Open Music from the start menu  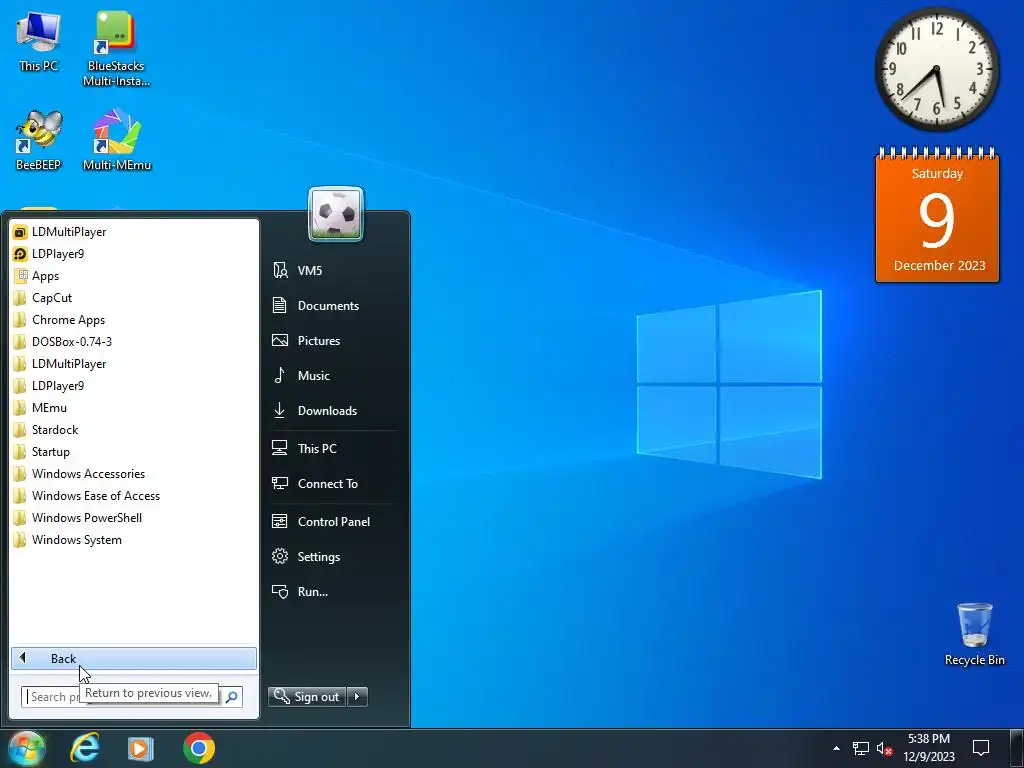pyautogui.click(x=333, y=376)
